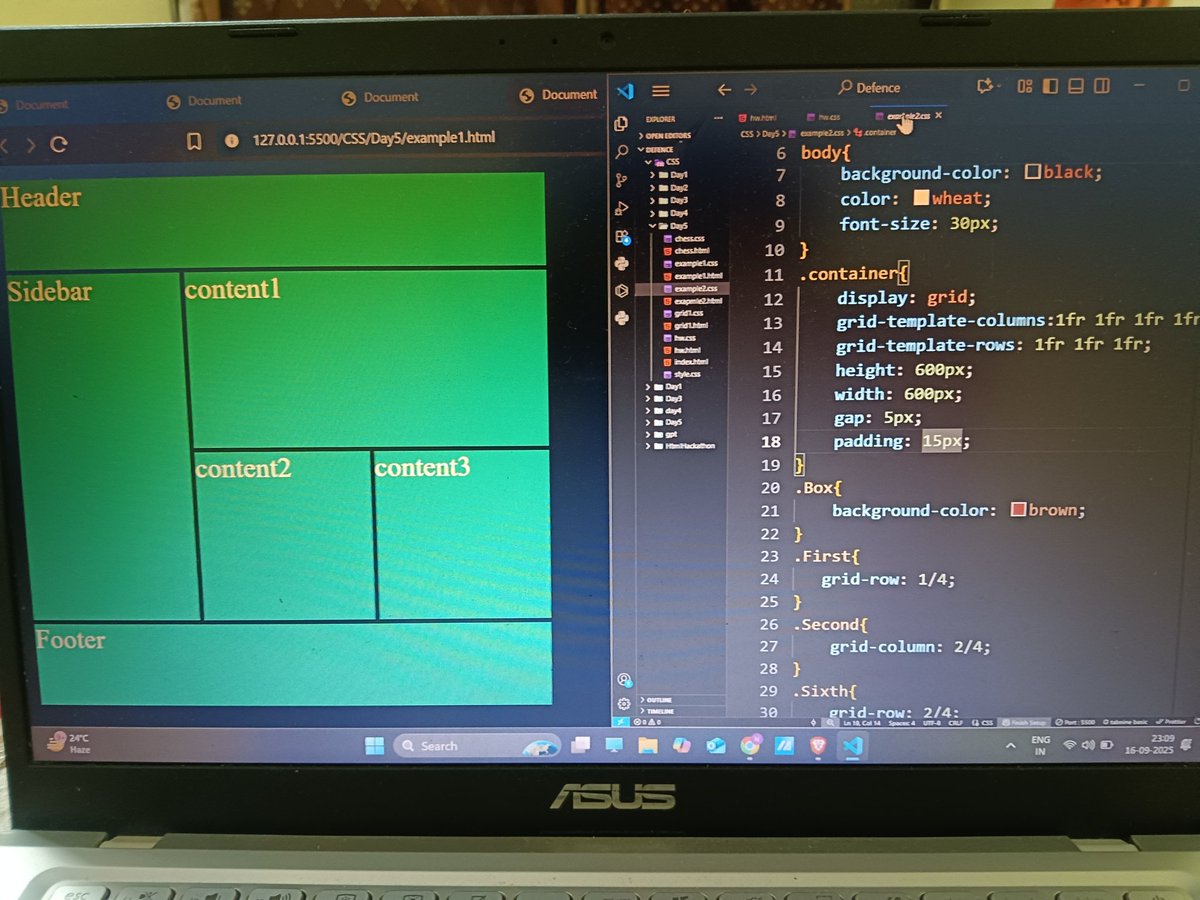The image size is (1200, 900).
Task: Click the black color swatch on line 7
Action: (1033, 172)
